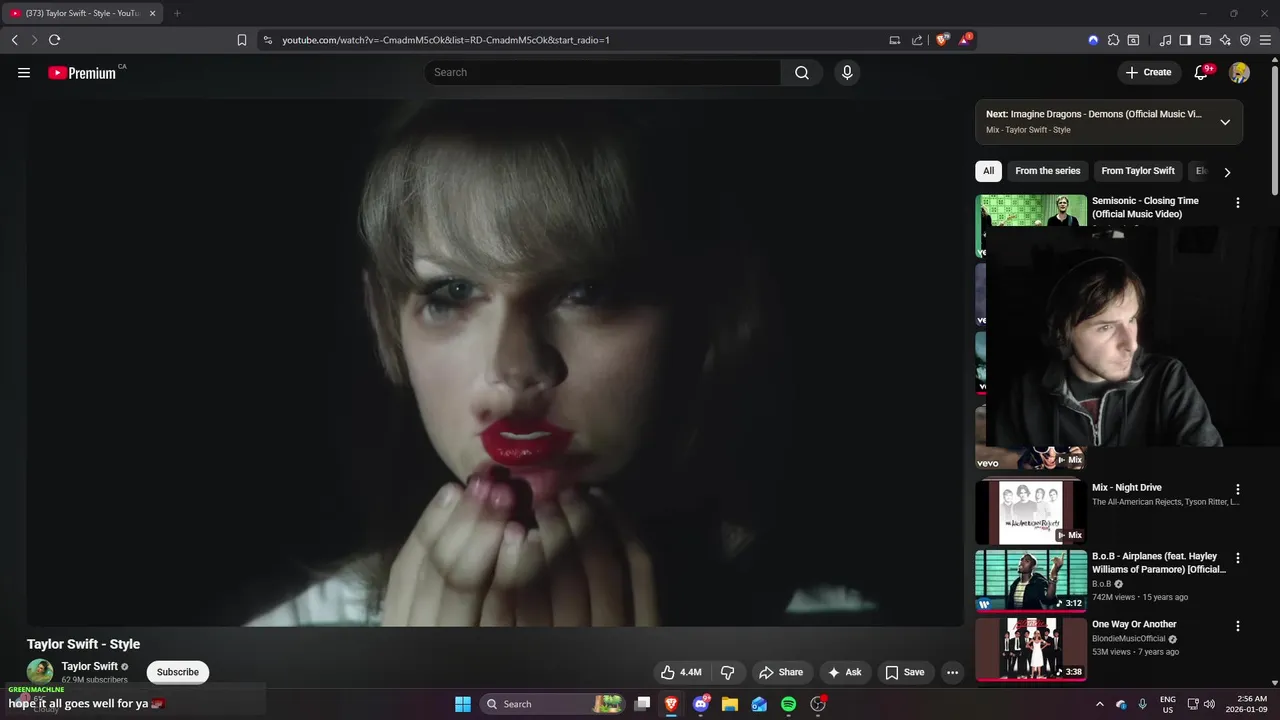Screen dimensions: 1280x720
Task: Open the browser main menu
Action: tap(1265, 40)
